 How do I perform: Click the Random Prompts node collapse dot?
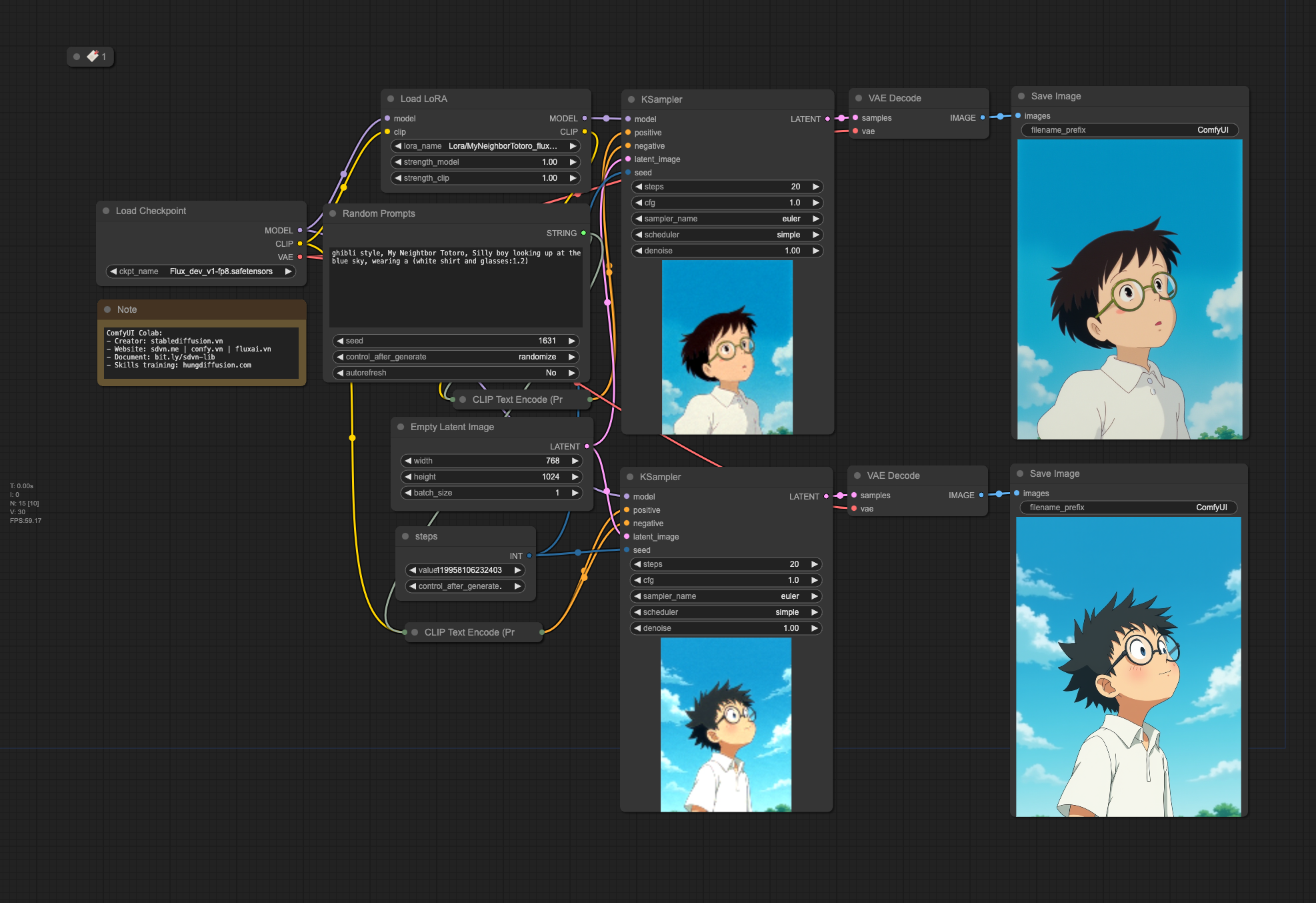click(x=333, y=213)
